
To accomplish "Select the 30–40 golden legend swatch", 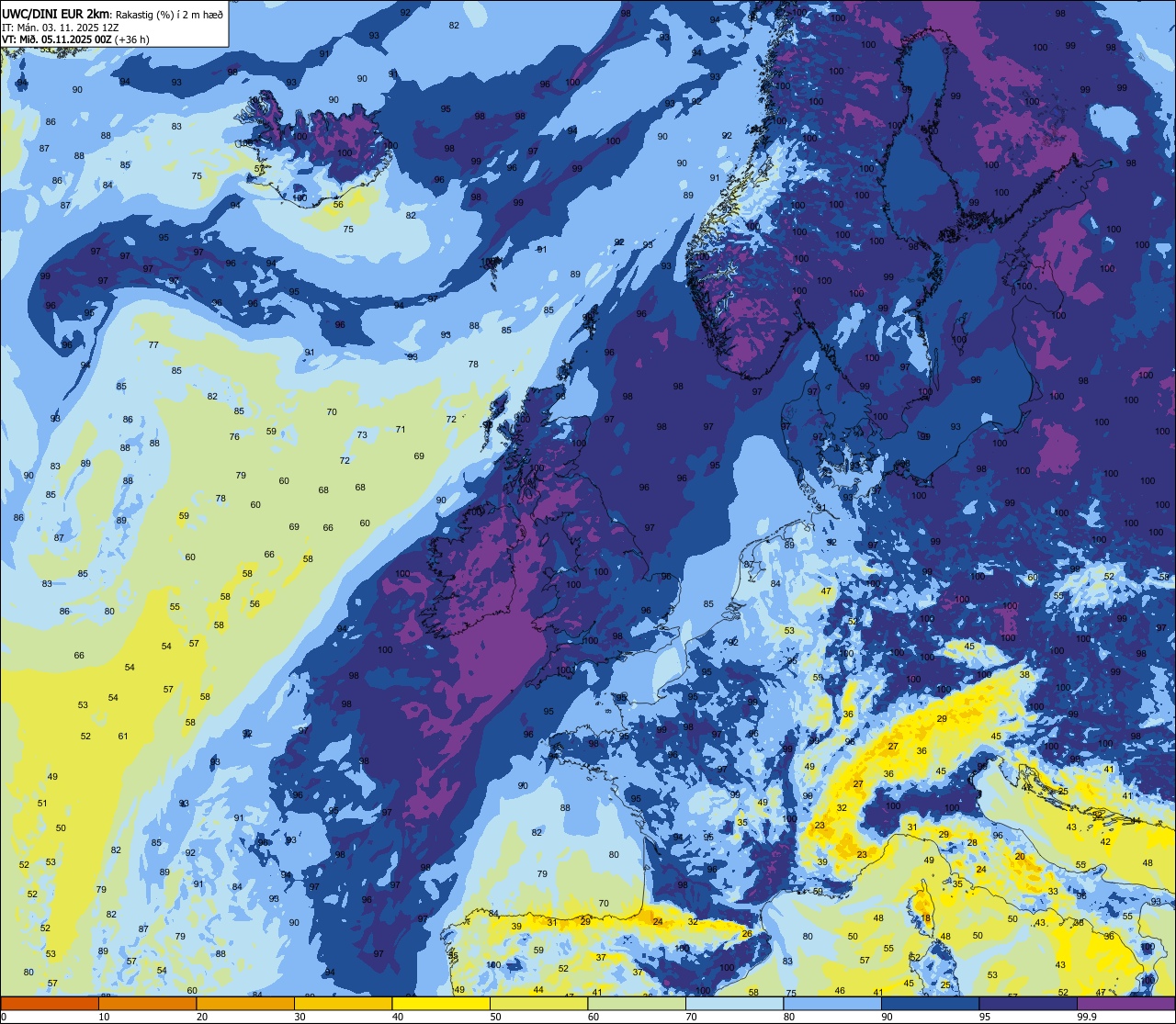I will pos(343,1003).
